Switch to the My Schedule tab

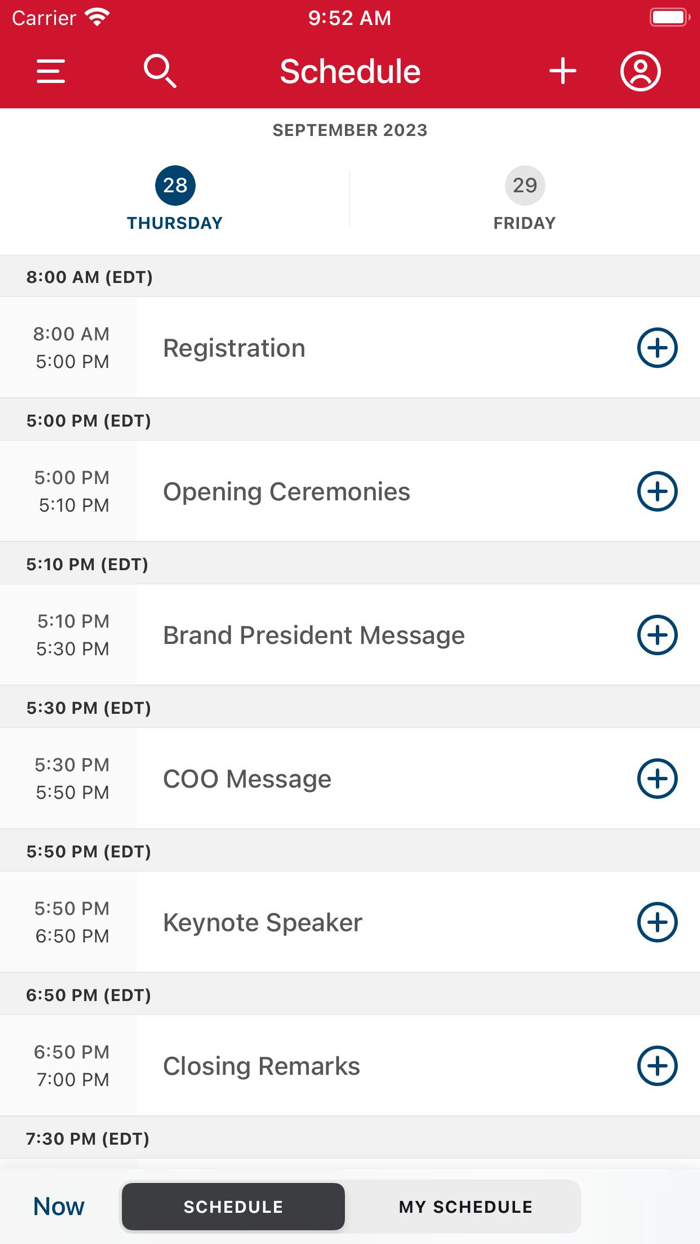click(465, 1206)
